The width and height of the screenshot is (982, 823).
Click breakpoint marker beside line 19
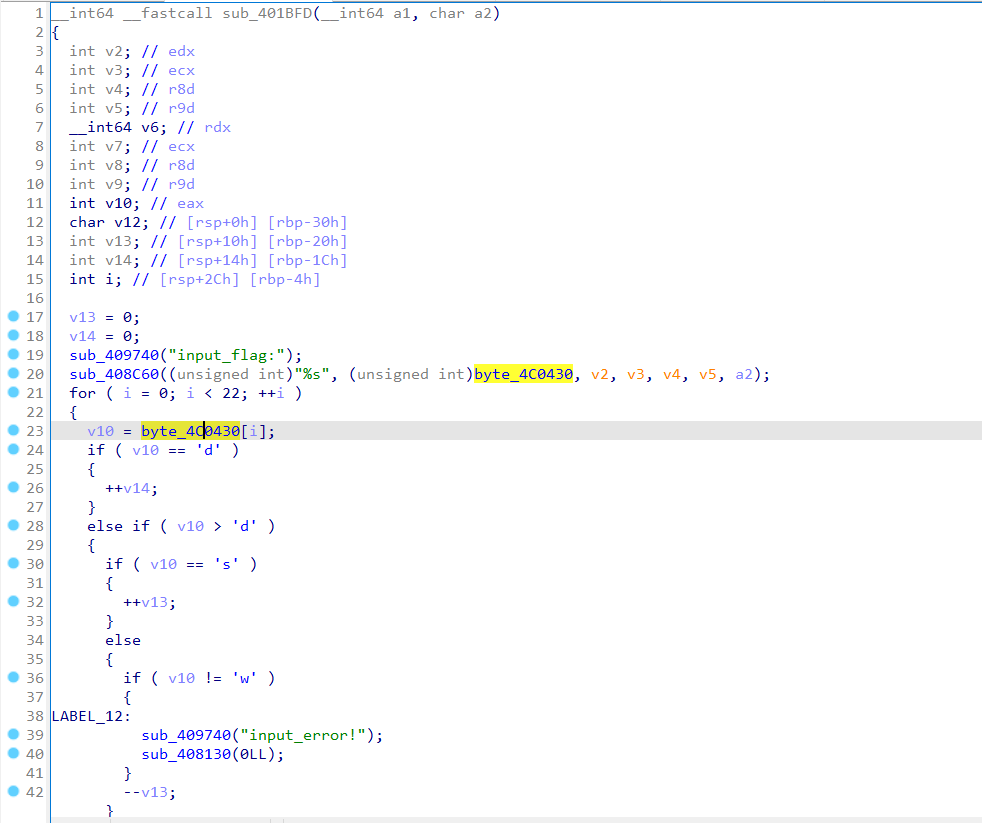point(13,355)
